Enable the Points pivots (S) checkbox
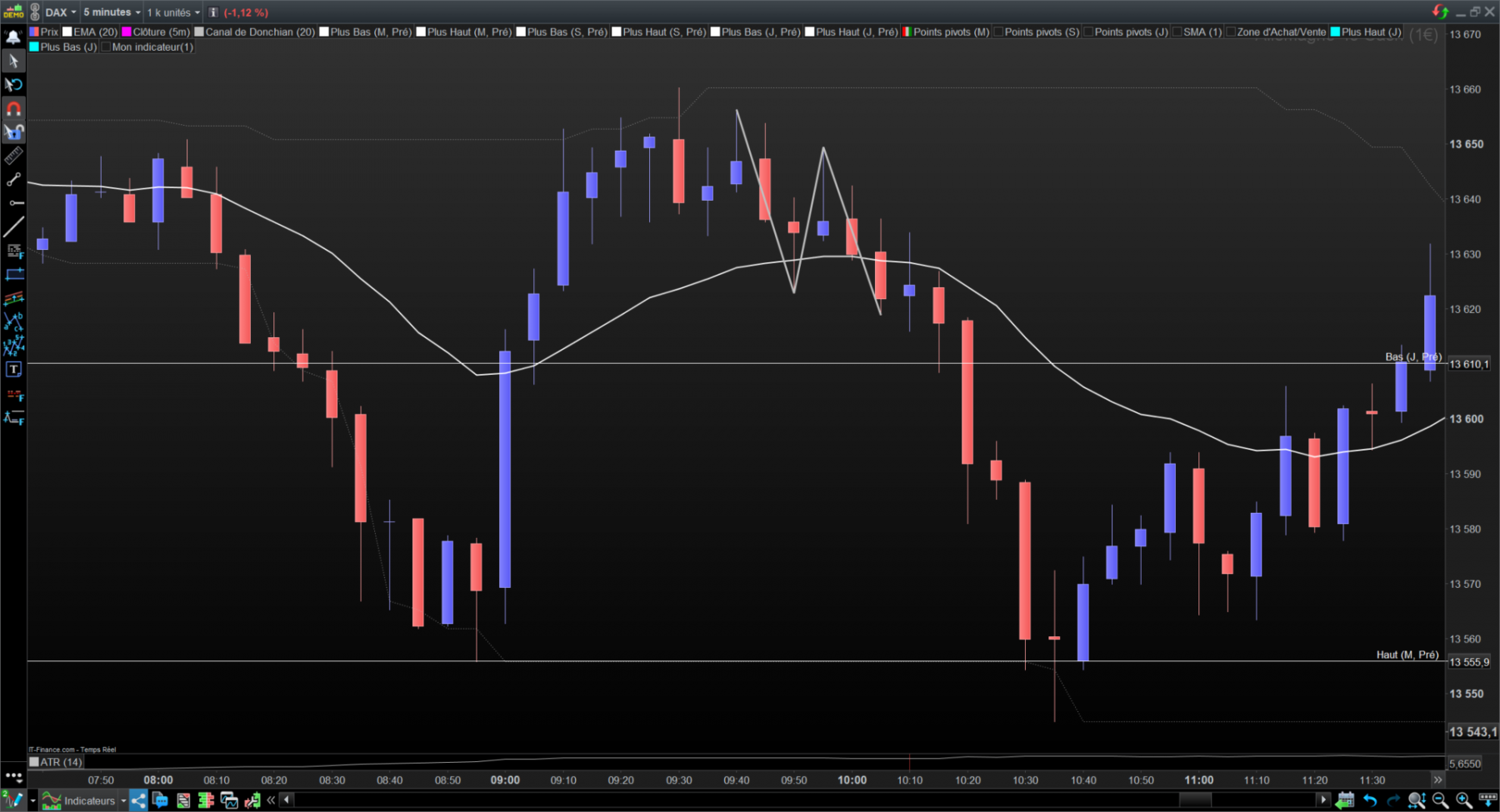 [x=998, y=32]
